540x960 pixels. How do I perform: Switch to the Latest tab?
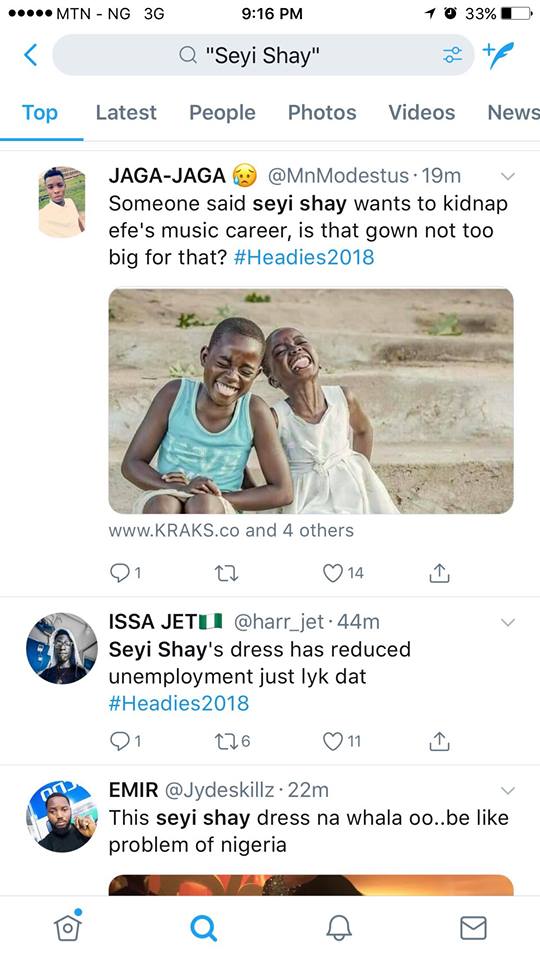(x=126, y=113)
